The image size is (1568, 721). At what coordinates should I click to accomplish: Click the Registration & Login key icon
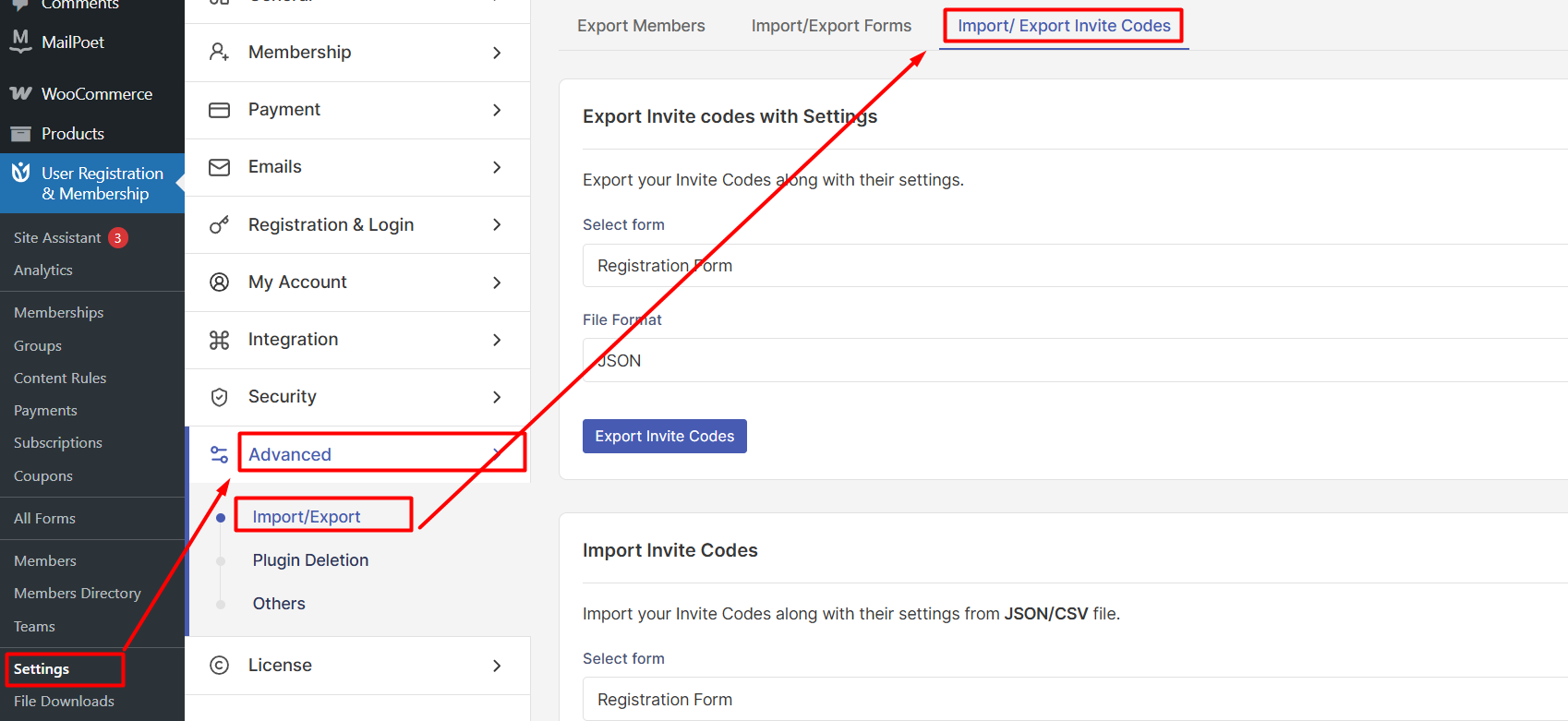pos(219,224)
